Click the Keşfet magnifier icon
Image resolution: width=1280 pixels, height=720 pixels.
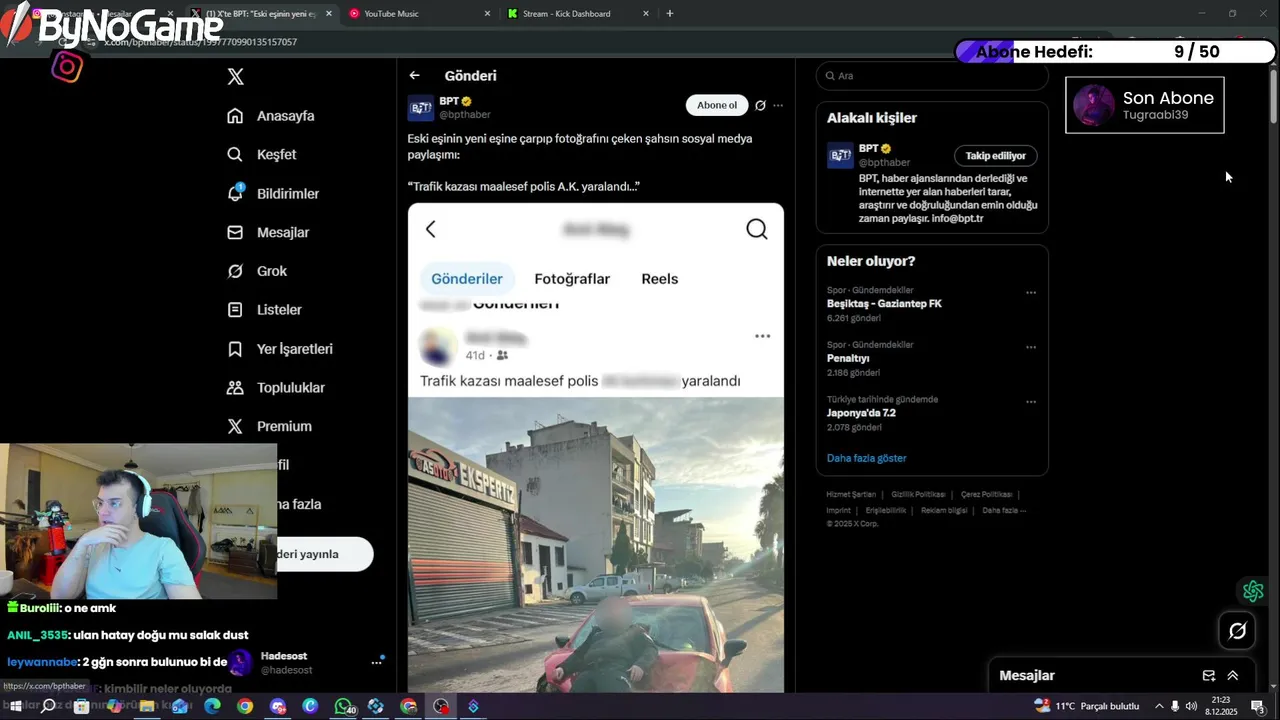coord(235,155)
